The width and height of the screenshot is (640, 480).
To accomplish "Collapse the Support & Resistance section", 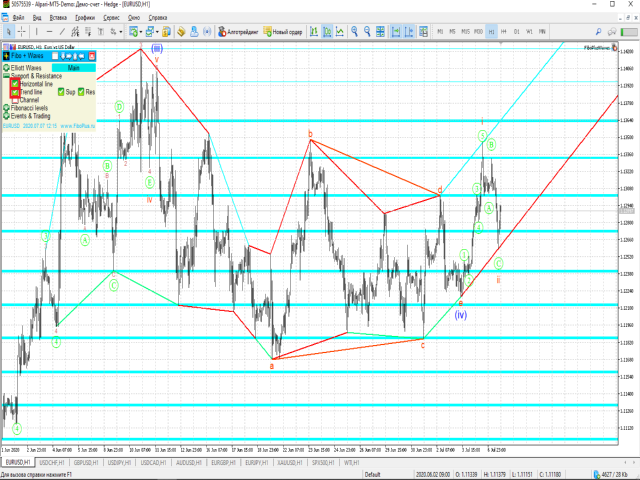I will (x=6, y=76).
